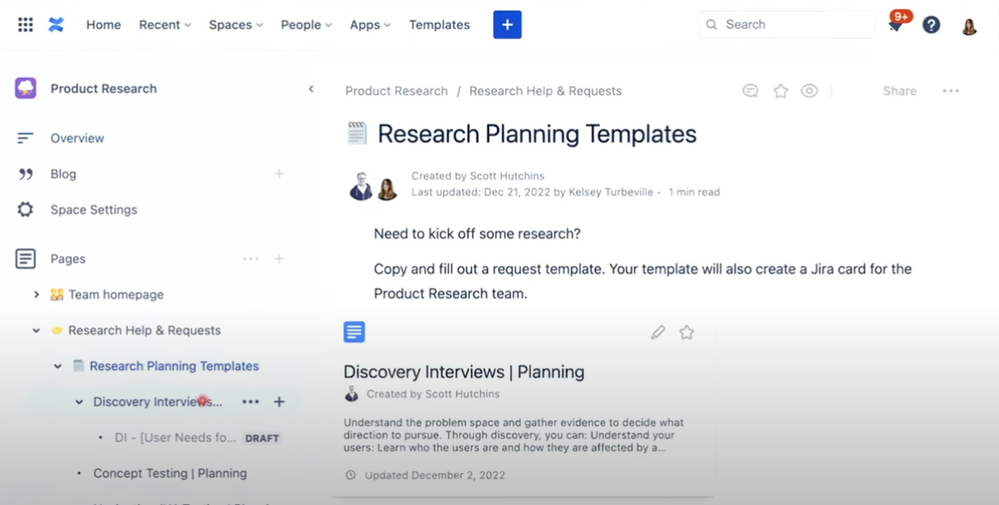Expand the Team homepage tree item
Viewport: 999px width, 505px height.
[x=36, y=294]
